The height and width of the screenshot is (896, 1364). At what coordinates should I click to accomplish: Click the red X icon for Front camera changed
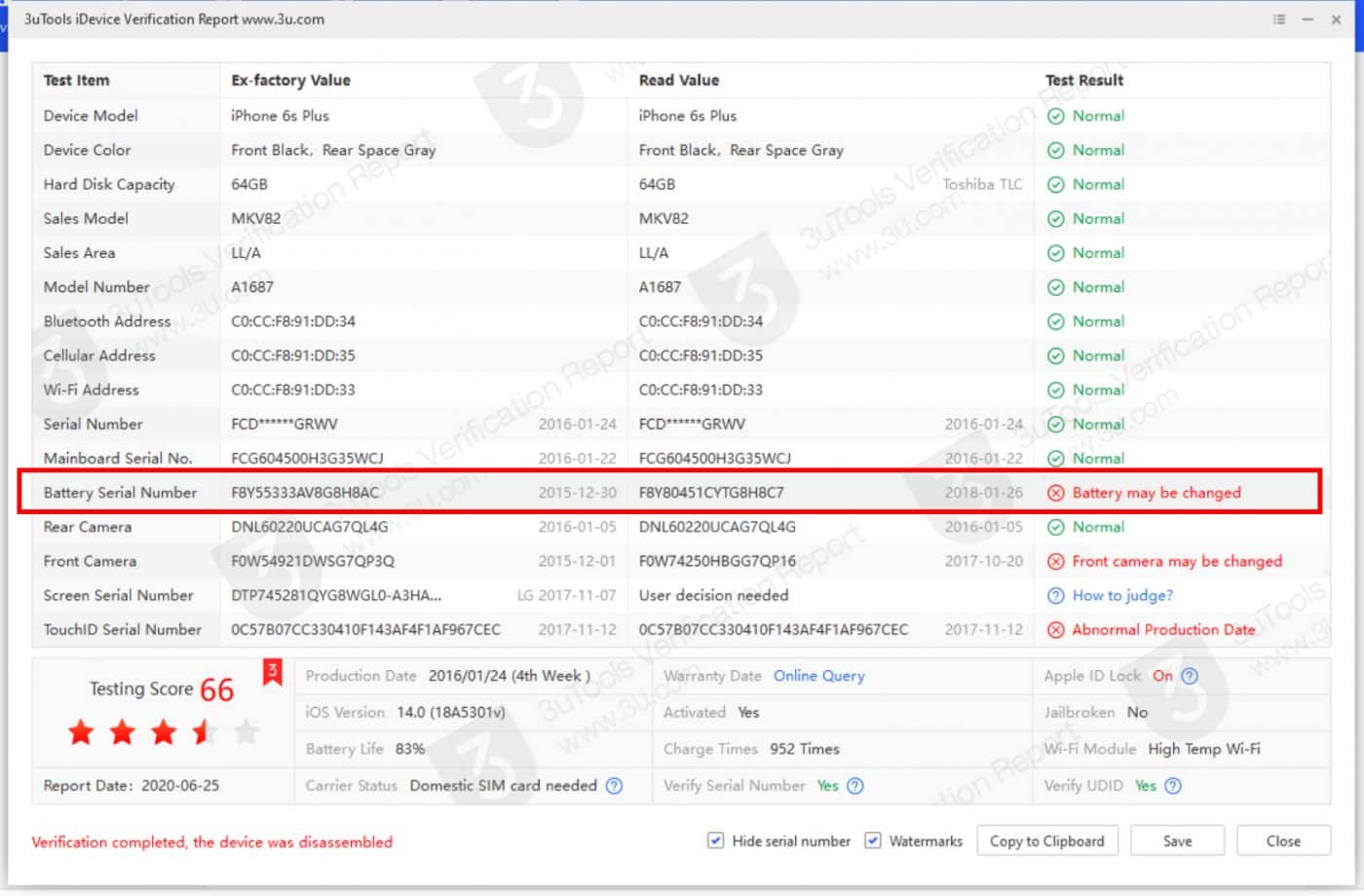[x=1055, y=562]
